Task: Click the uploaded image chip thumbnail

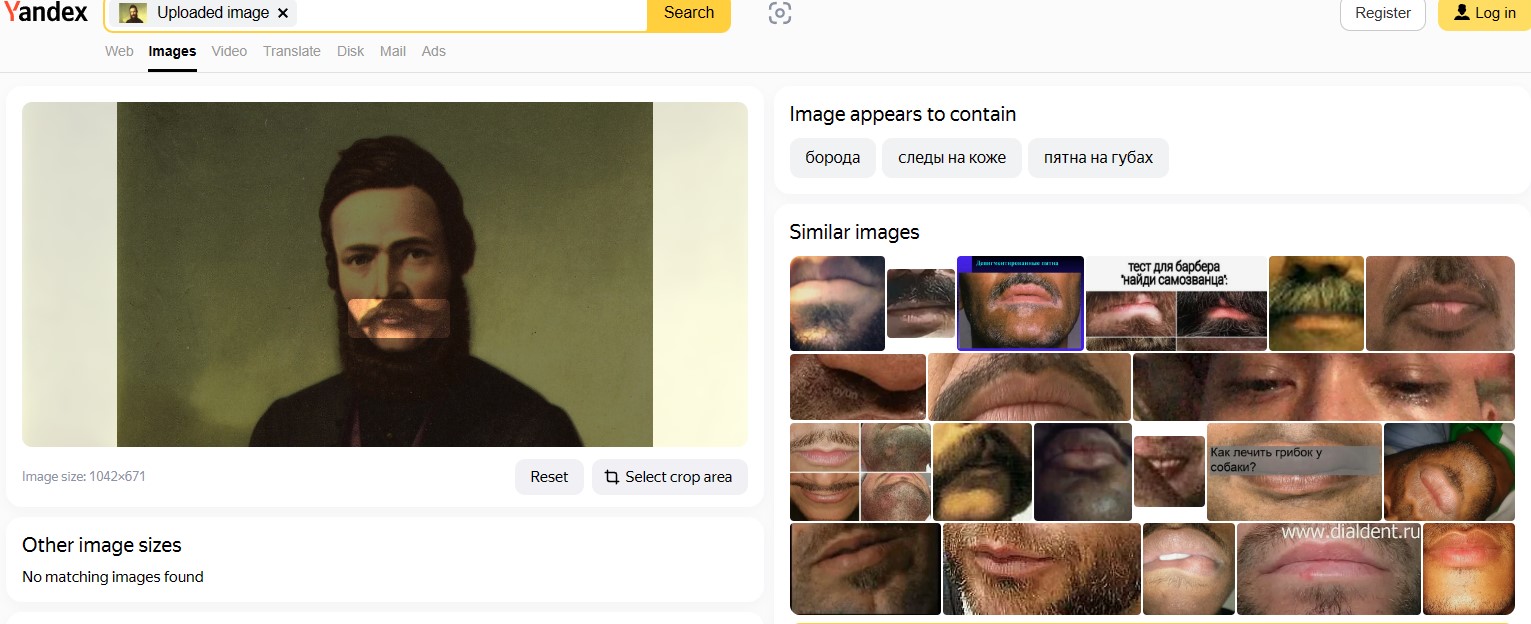Action: (133, 13)
